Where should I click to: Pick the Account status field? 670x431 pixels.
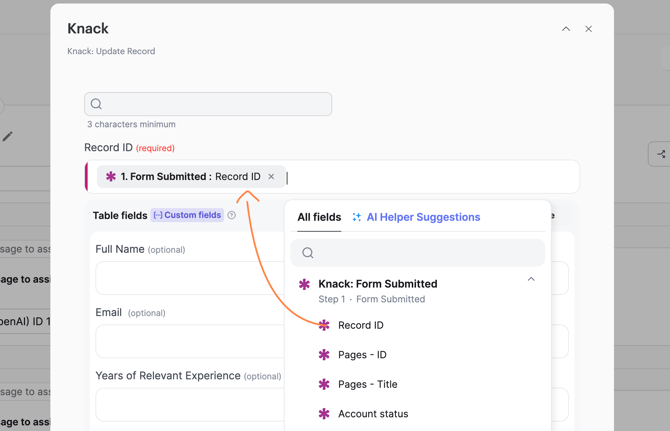[x=372, y=414]
